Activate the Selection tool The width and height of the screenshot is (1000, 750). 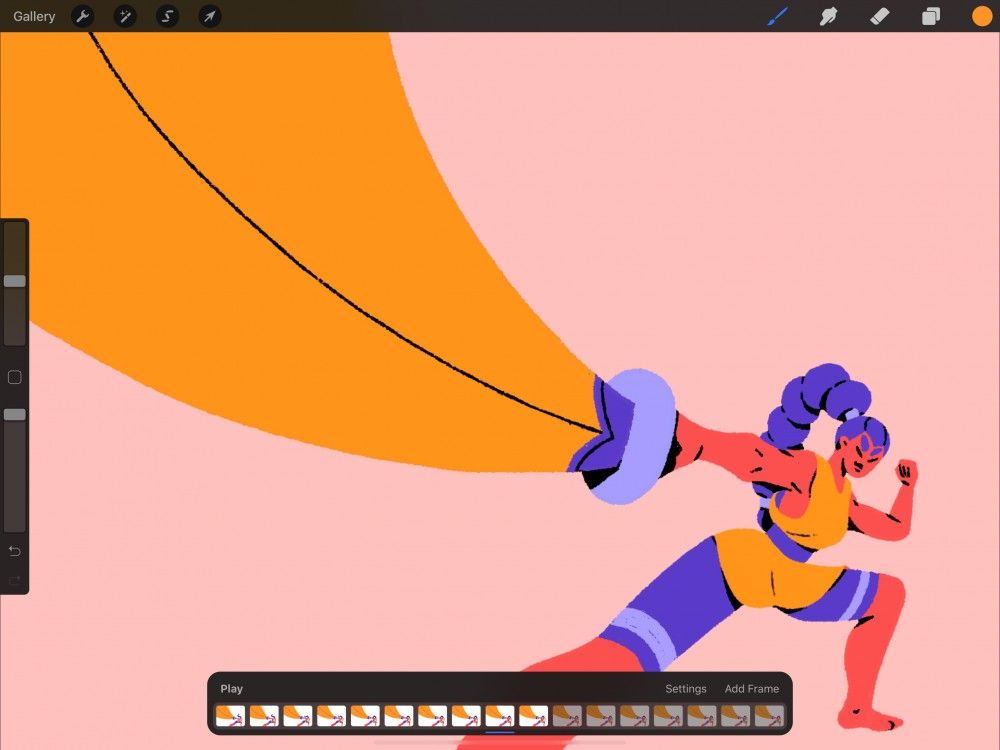pos(167,16)
